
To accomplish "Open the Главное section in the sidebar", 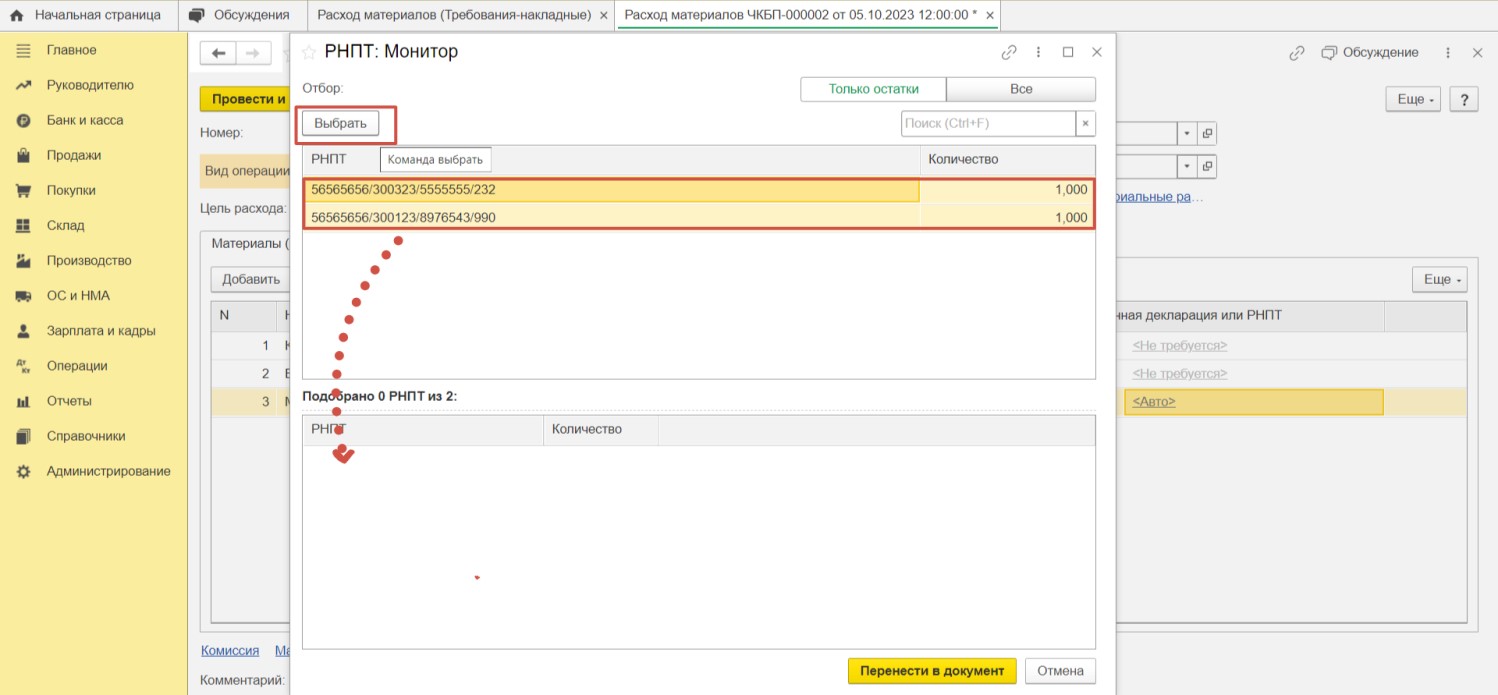I will [x=71, y=50].
